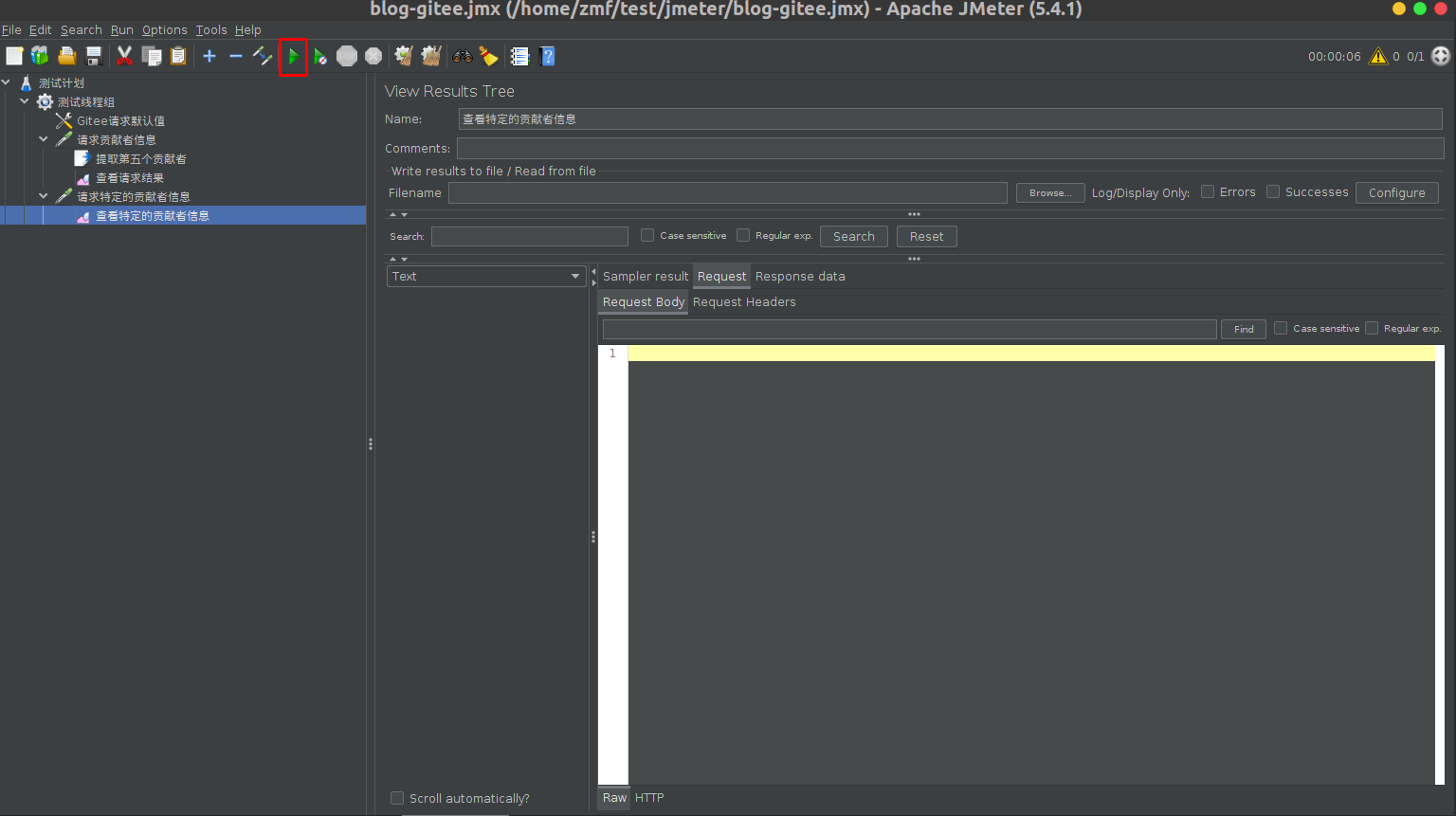Screen dimensions: 1456x816
Task: Click the Shutdown test icon
Action: [x=373, y=56]
